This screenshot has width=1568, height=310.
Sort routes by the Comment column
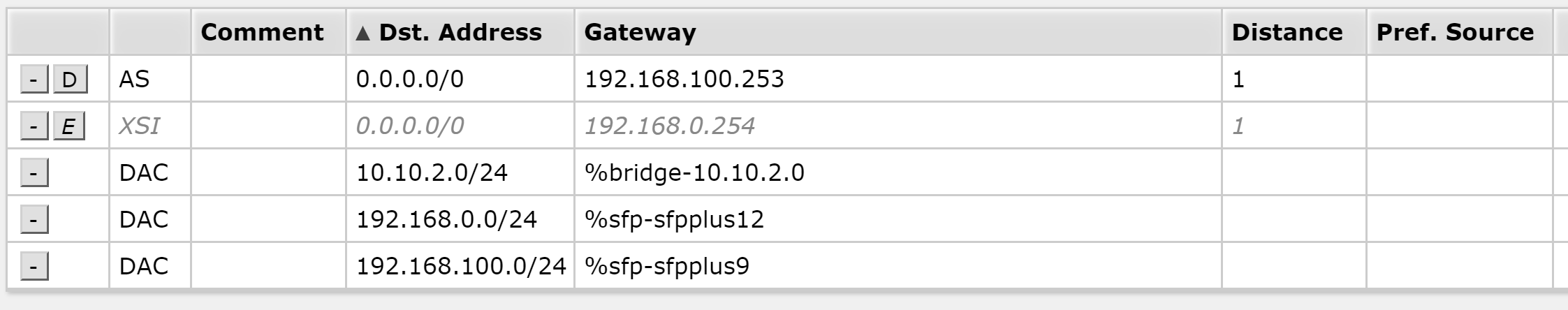pos(262,32)
